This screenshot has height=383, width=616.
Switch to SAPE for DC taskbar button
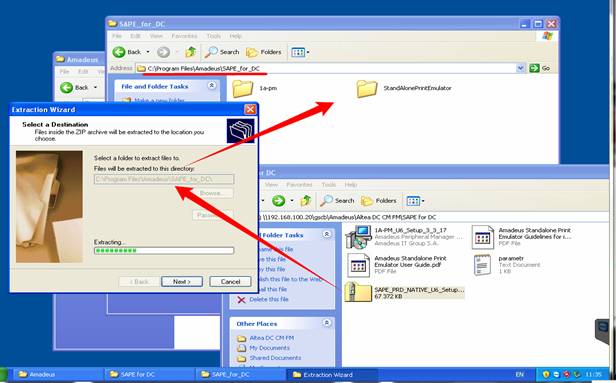149,374
